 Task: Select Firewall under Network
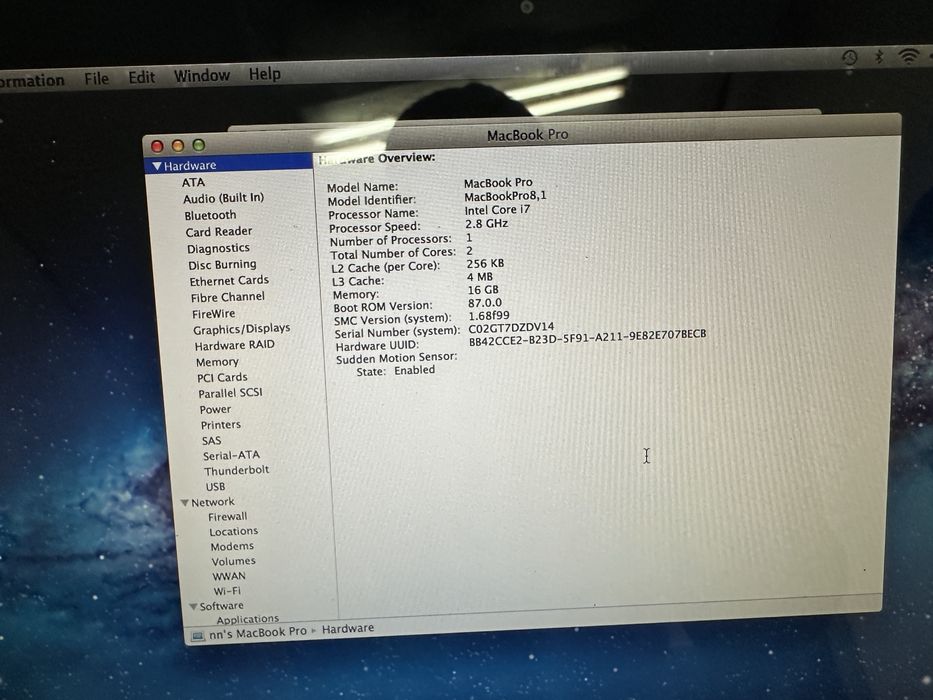click(227, 517)
